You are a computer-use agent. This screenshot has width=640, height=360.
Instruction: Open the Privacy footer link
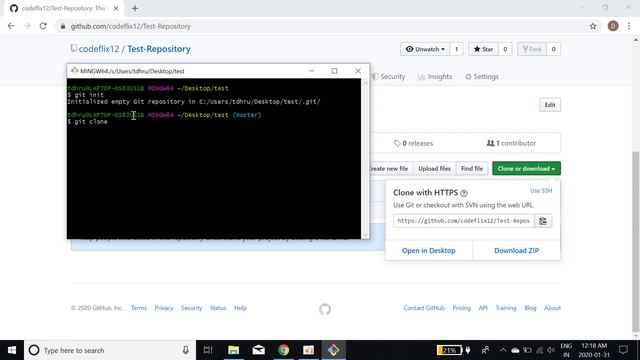click(x=164, y=308)
